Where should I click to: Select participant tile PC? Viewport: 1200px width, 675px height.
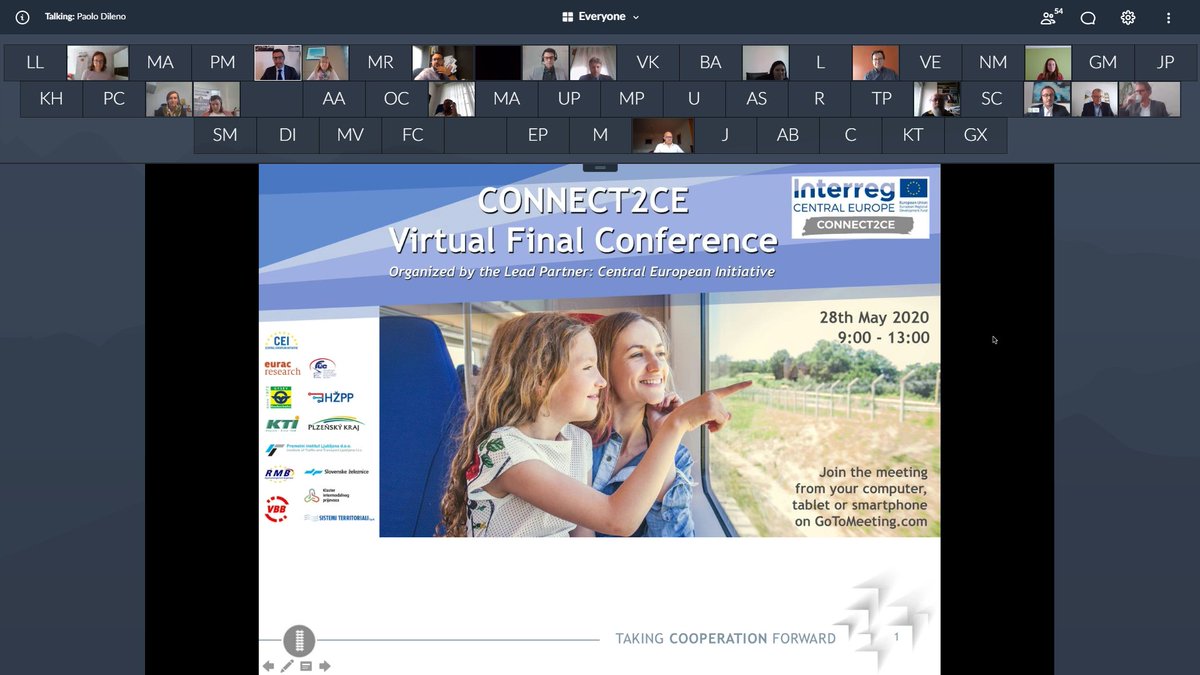[x=114, y=99]
